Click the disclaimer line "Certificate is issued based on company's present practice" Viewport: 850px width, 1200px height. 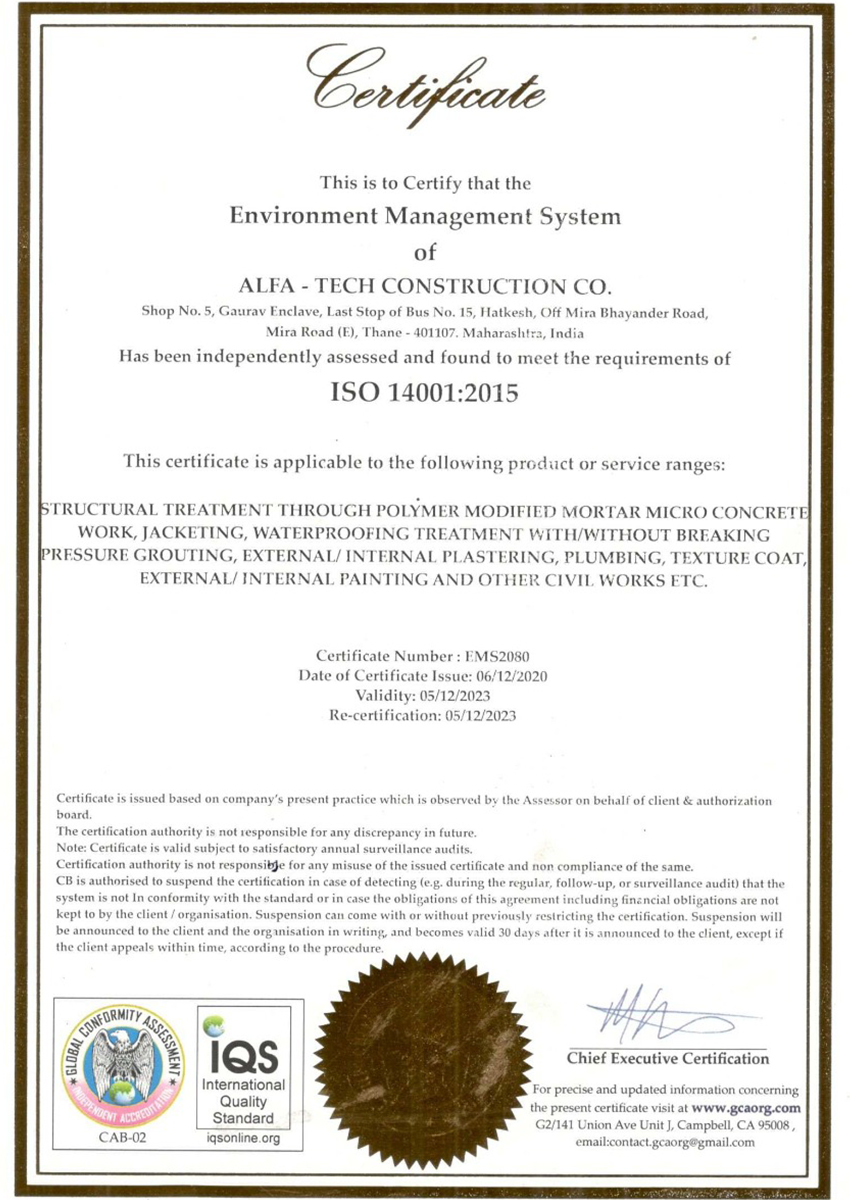pos(415,801)
